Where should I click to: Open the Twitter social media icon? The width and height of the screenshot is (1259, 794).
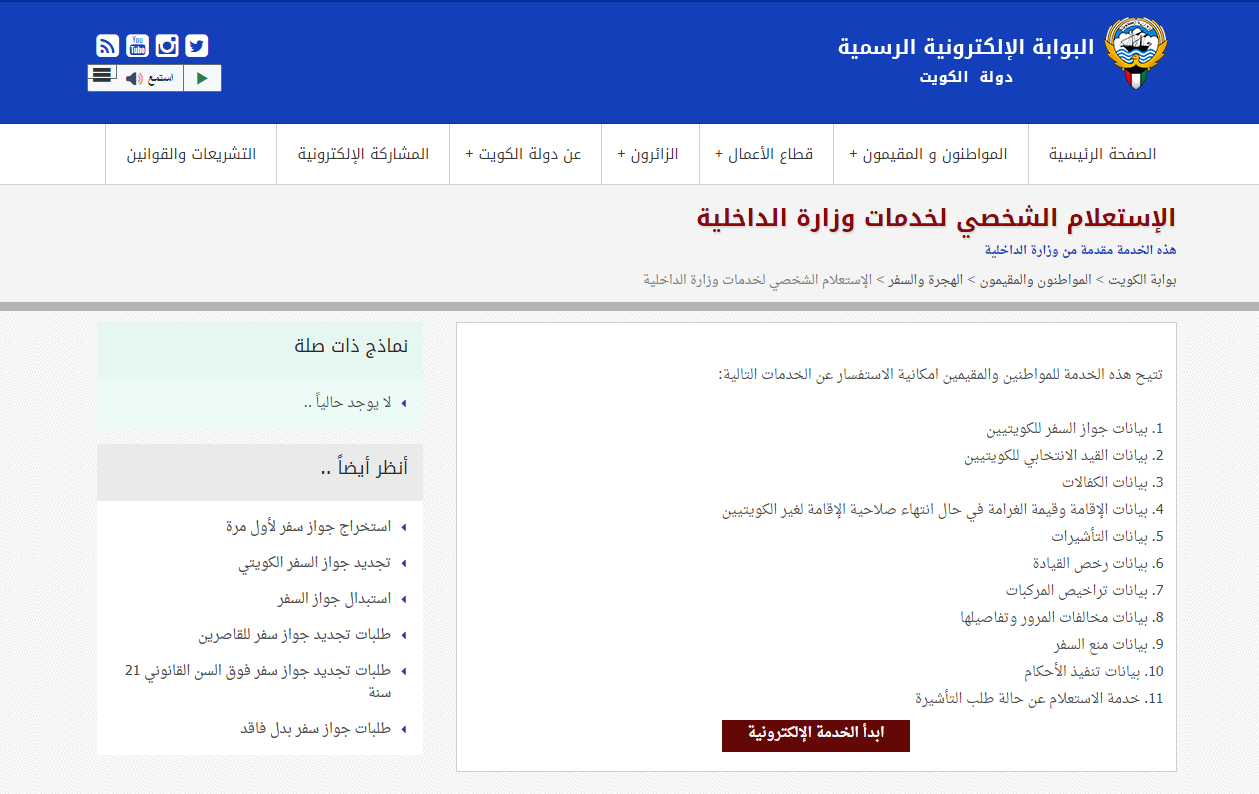coord(197,46)
